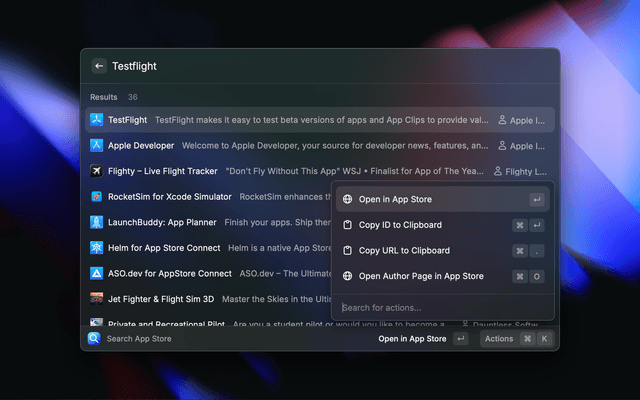Screen dimensions: 640x400
Task: Click the TestFlight description text
Action: (322, 120)
